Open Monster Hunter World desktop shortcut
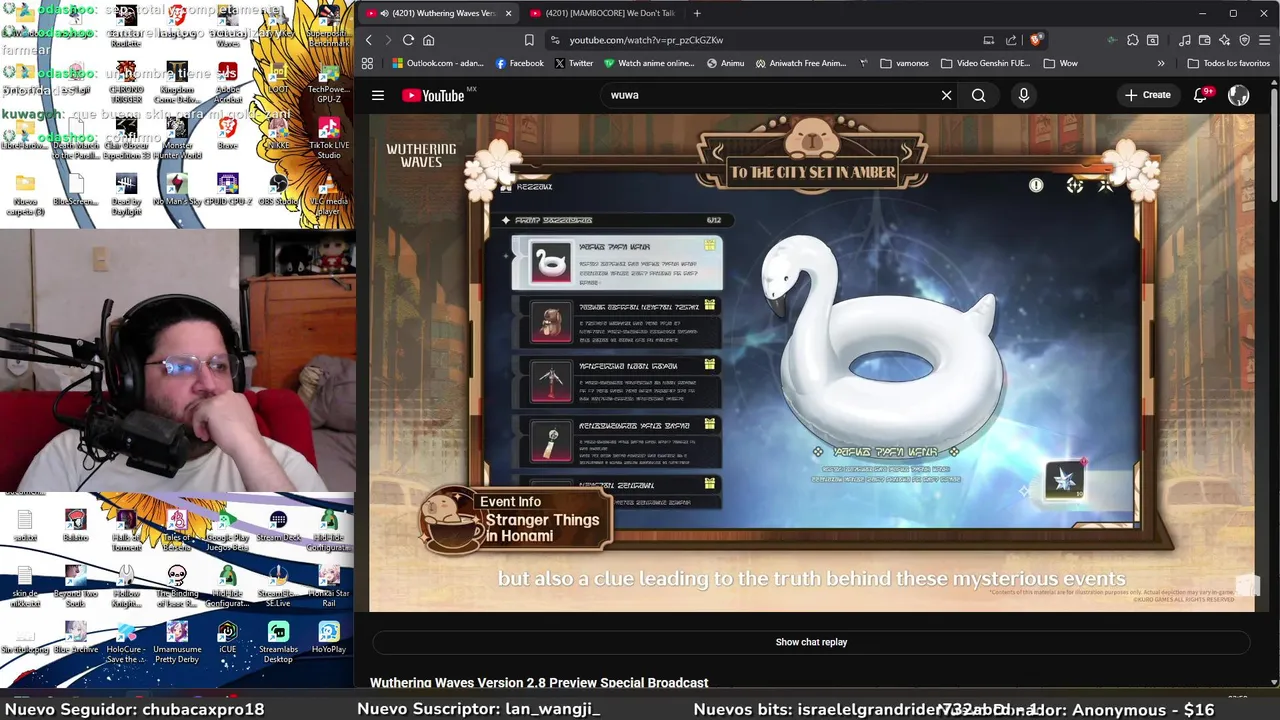Image resolution: width=1280 pixels, height=720 pixels. point(177,137)
